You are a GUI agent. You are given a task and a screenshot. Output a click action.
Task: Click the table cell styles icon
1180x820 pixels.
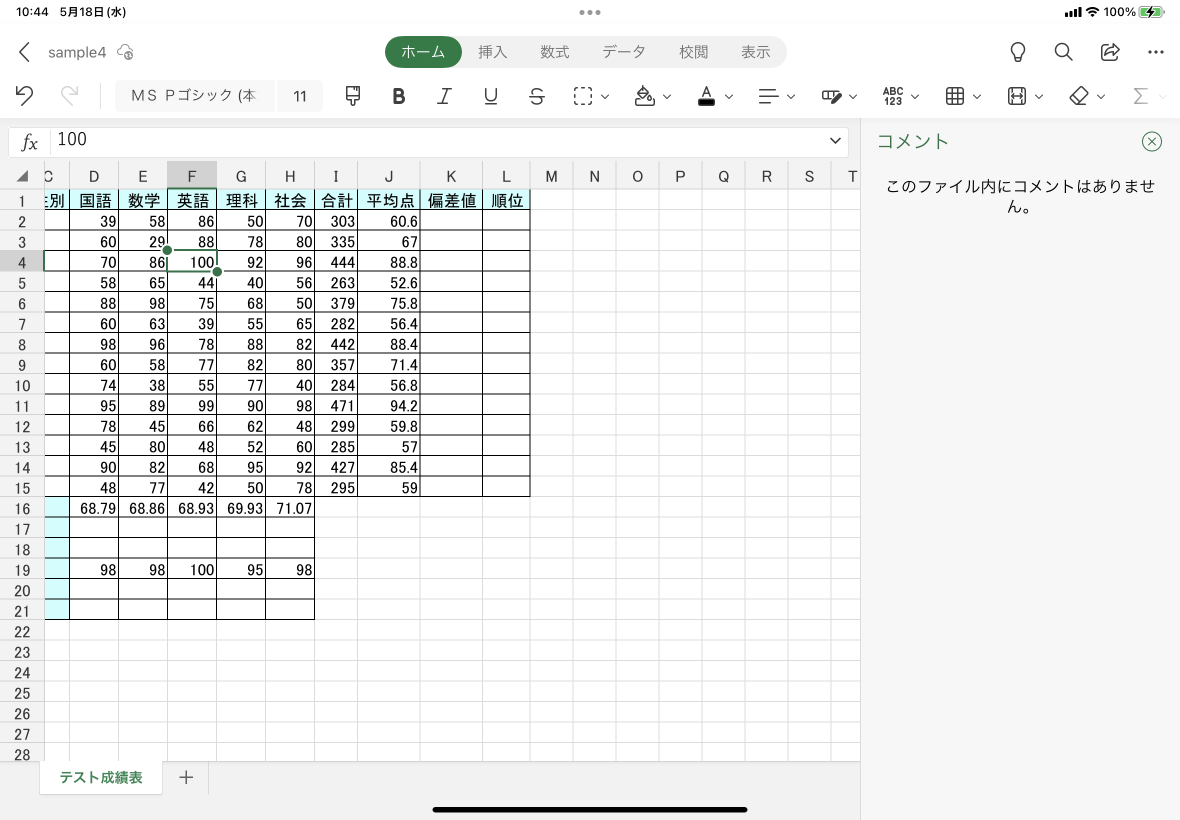[954, 96]
